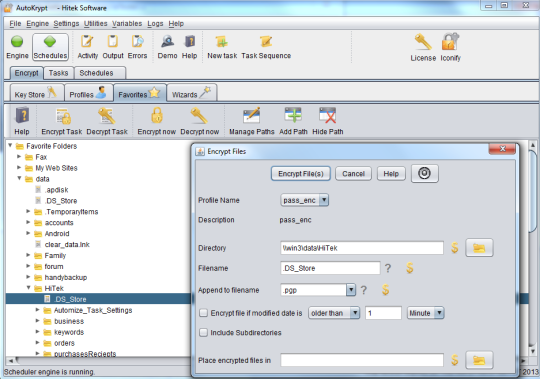Click the Directory input field
This screenshot has width=540, height=379.
(x=362, y=248)
